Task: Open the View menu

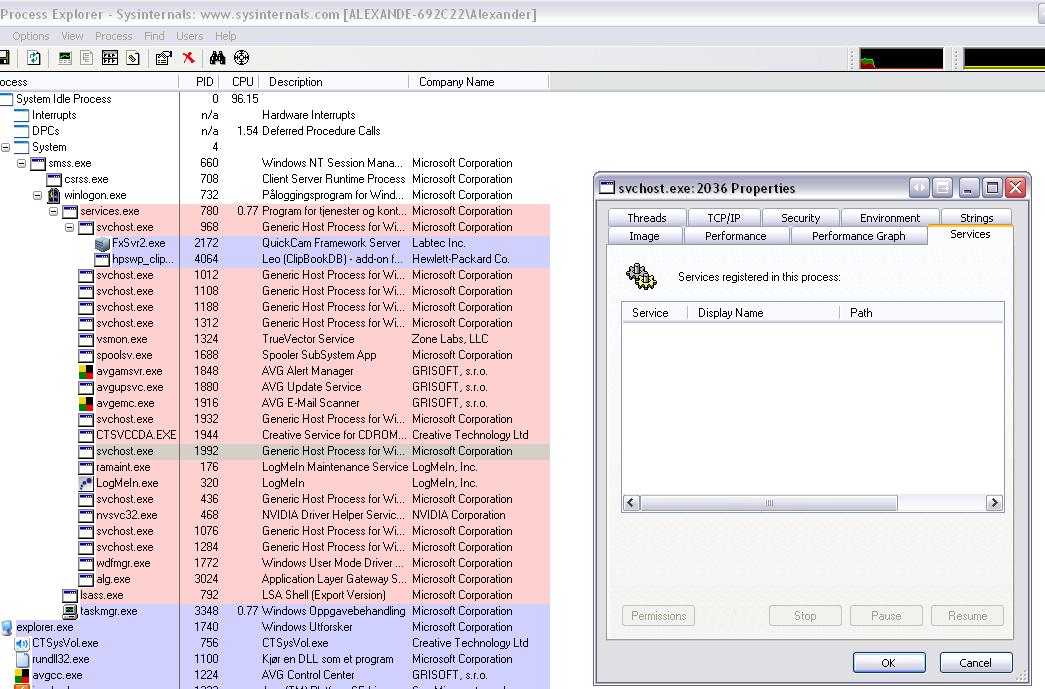Action: pos(72,36)
